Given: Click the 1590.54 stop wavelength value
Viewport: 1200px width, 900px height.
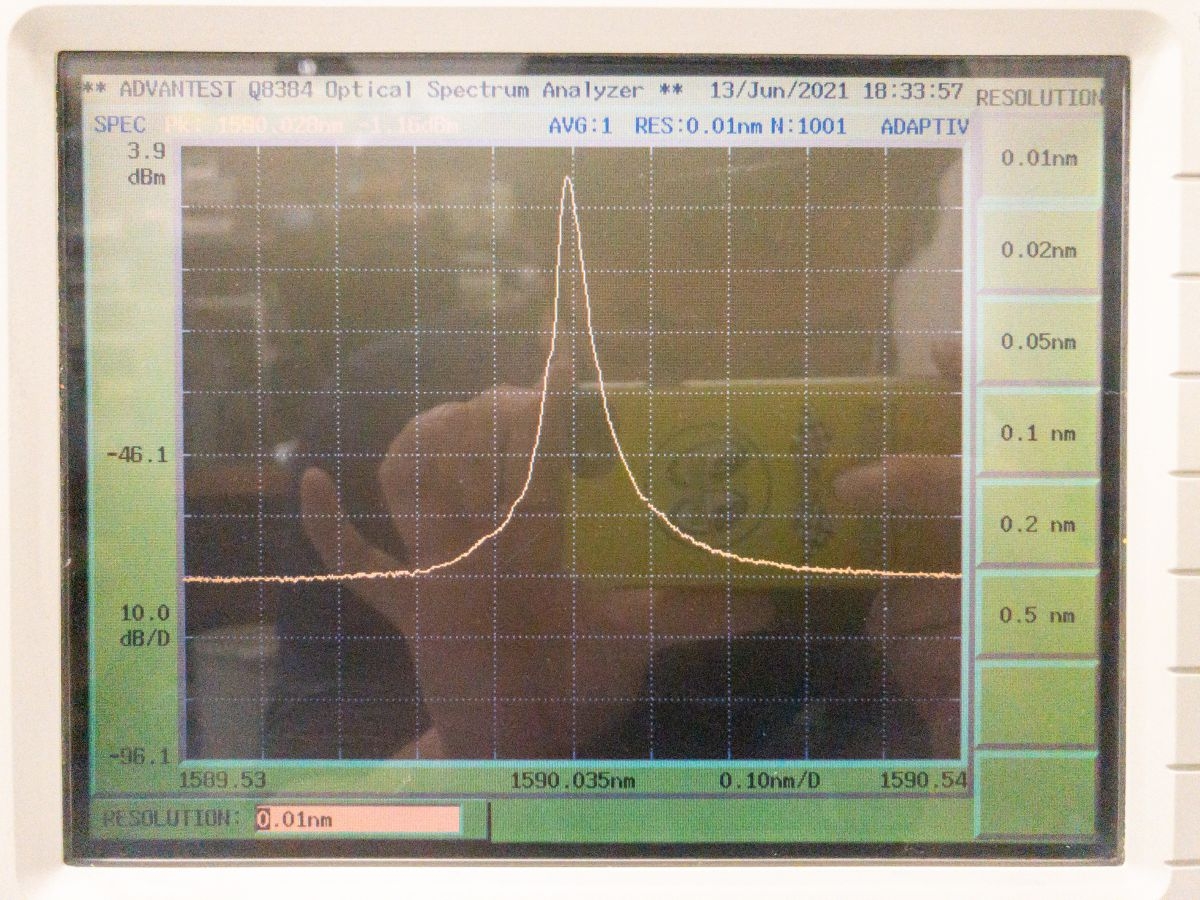Looking at the screenshot, I should click(922, 780).
